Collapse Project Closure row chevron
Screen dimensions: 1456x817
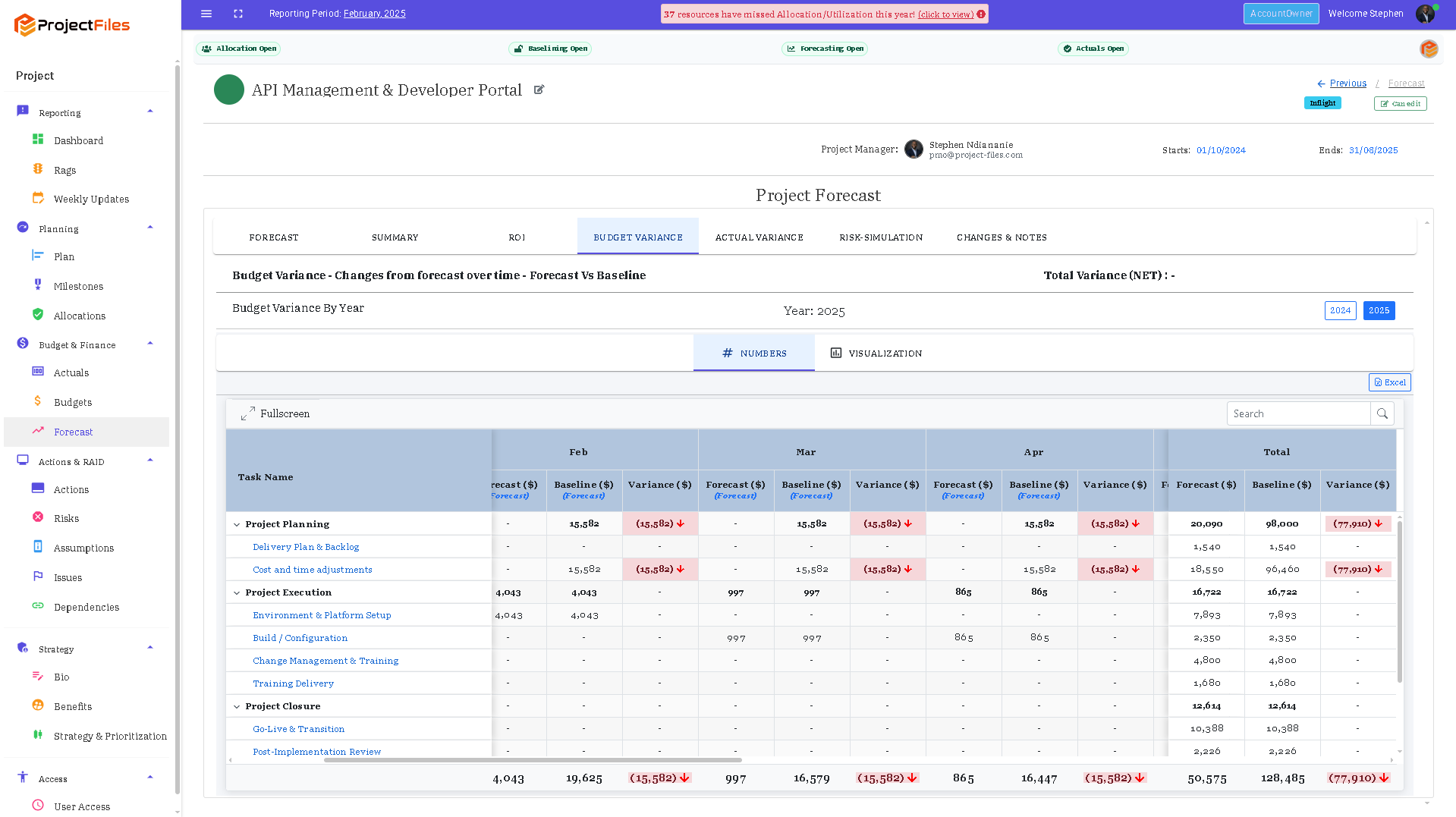coord(237,706)
